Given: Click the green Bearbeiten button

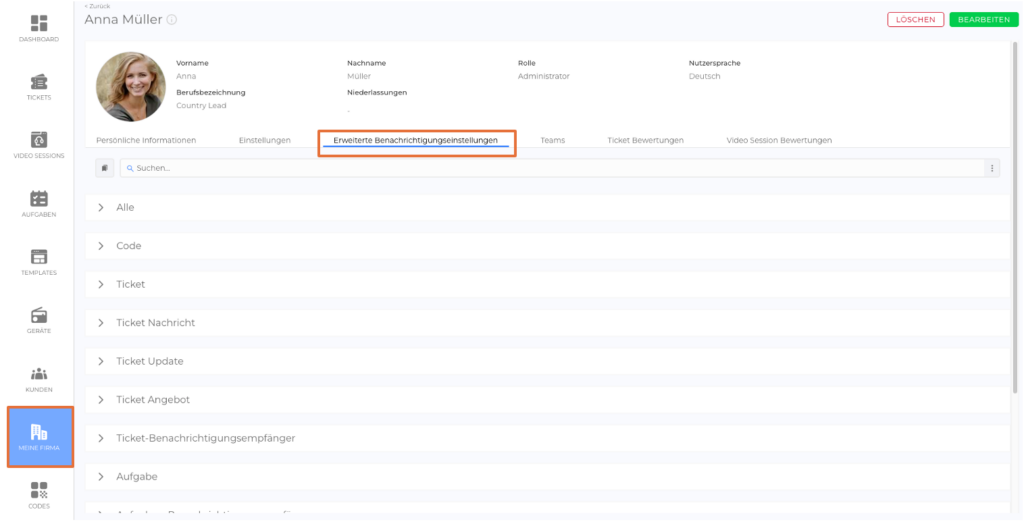Looking at the screenshot, I should (983, 19).
